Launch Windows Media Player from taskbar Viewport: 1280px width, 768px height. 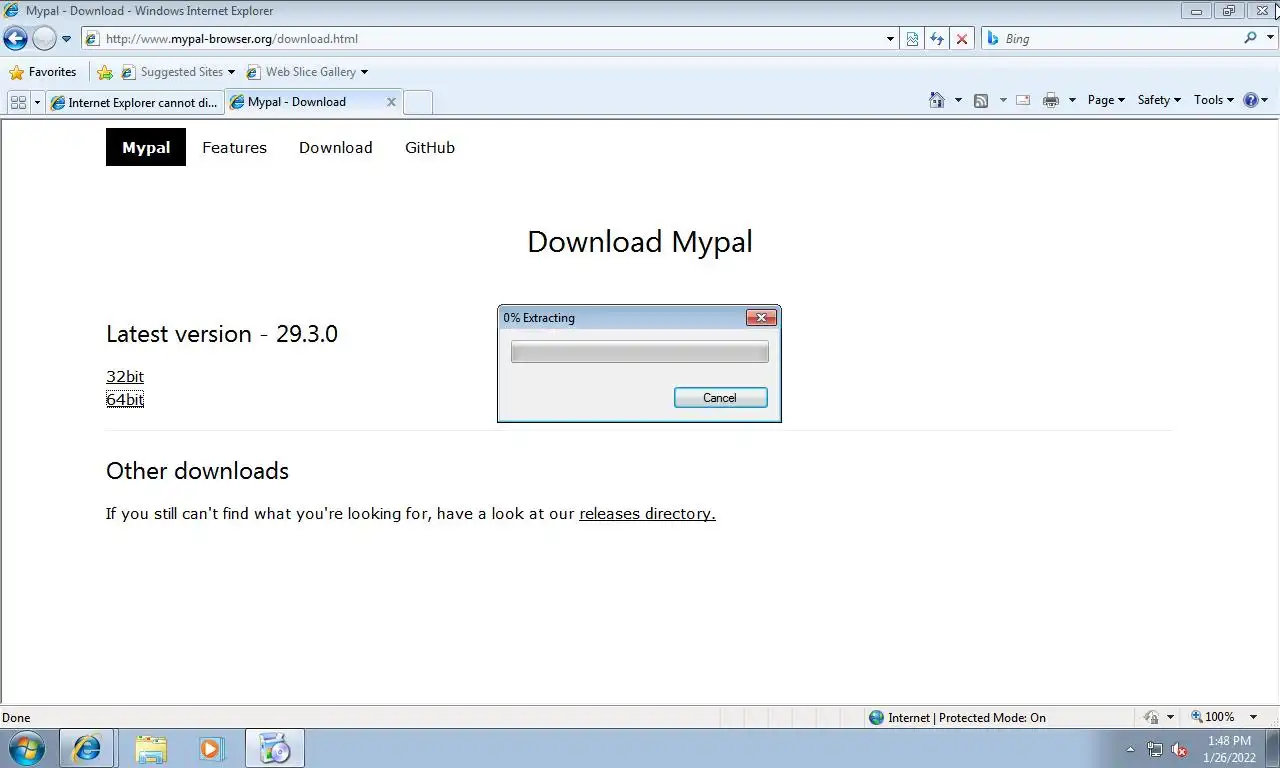coord(211,748)
